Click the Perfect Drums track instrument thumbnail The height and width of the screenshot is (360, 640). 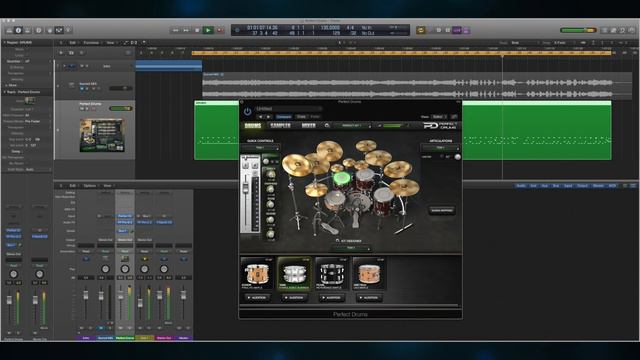coord(102,135)
